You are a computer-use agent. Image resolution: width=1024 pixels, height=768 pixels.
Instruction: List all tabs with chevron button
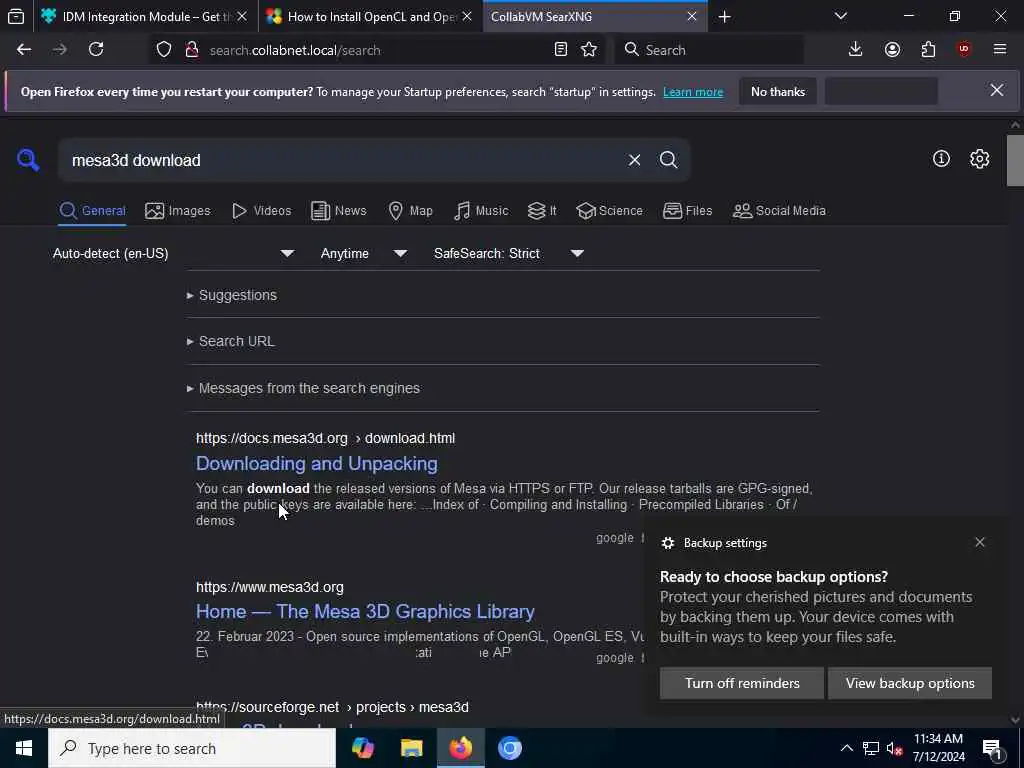click(x=841, y=17)
